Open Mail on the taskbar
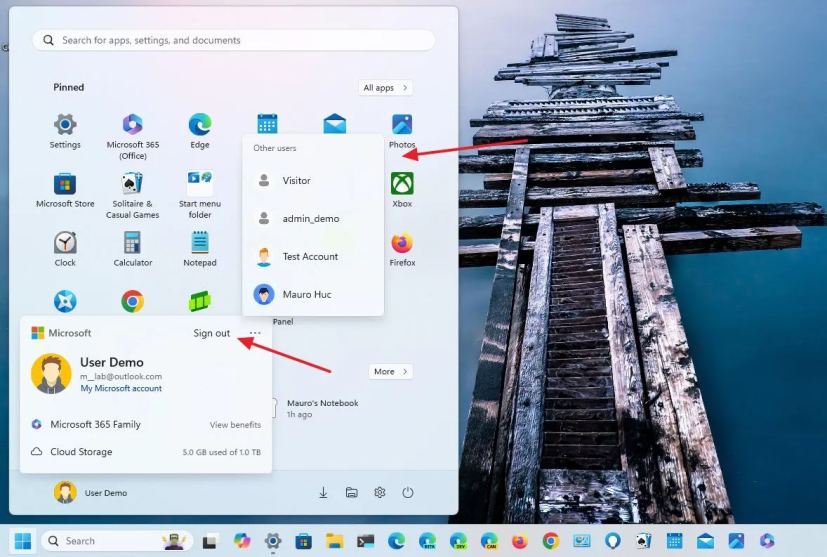Viewport: 827px width, 557px height. (705, 541)
